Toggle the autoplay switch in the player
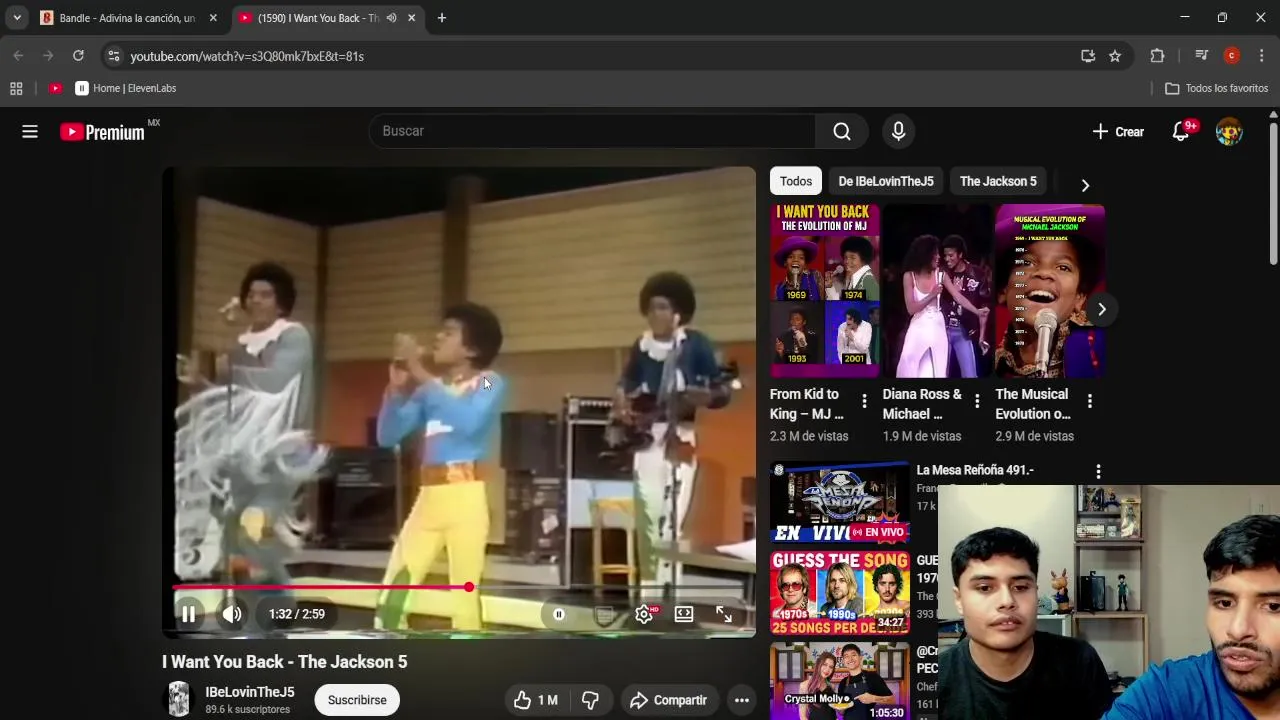Image resolution: width=1280 pixels, height=720 pixels. coord(559,614)
